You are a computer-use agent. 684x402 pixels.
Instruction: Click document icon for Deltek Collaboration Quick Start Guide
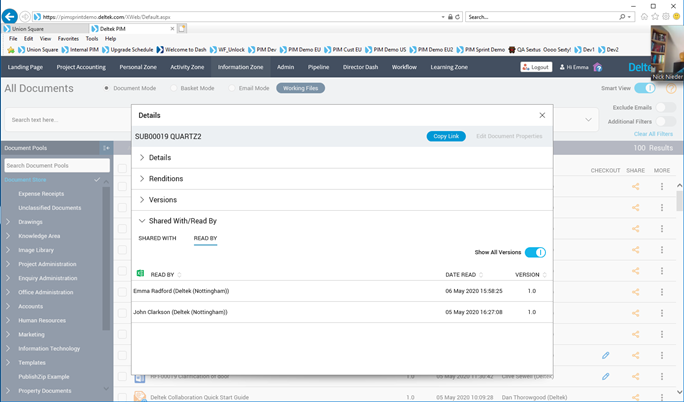tap(140, 397)
